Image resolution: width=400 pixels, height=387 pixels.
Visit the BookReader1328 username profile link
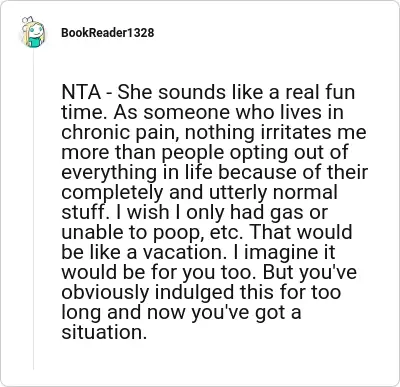(x=108, y=33)
